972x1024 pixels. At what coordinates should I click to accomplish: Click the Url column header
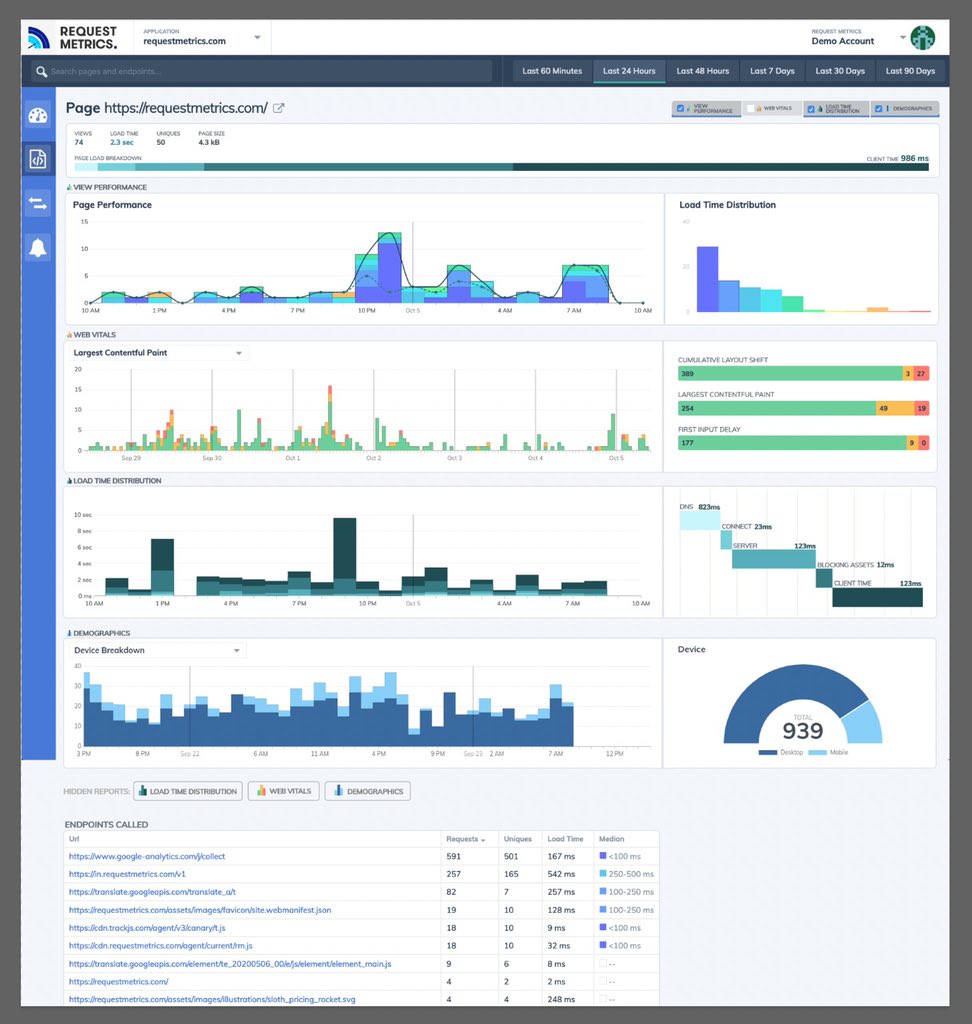point(74,839)
